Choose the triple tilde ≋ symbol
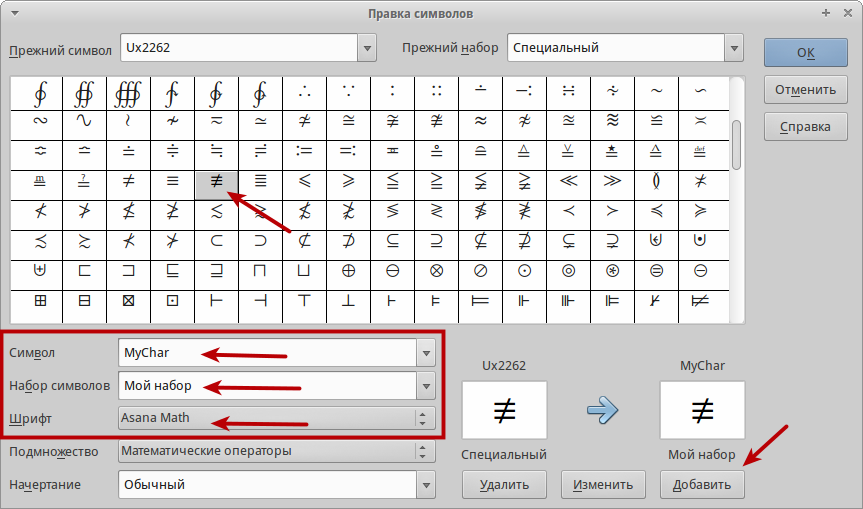 coord(613,121)
